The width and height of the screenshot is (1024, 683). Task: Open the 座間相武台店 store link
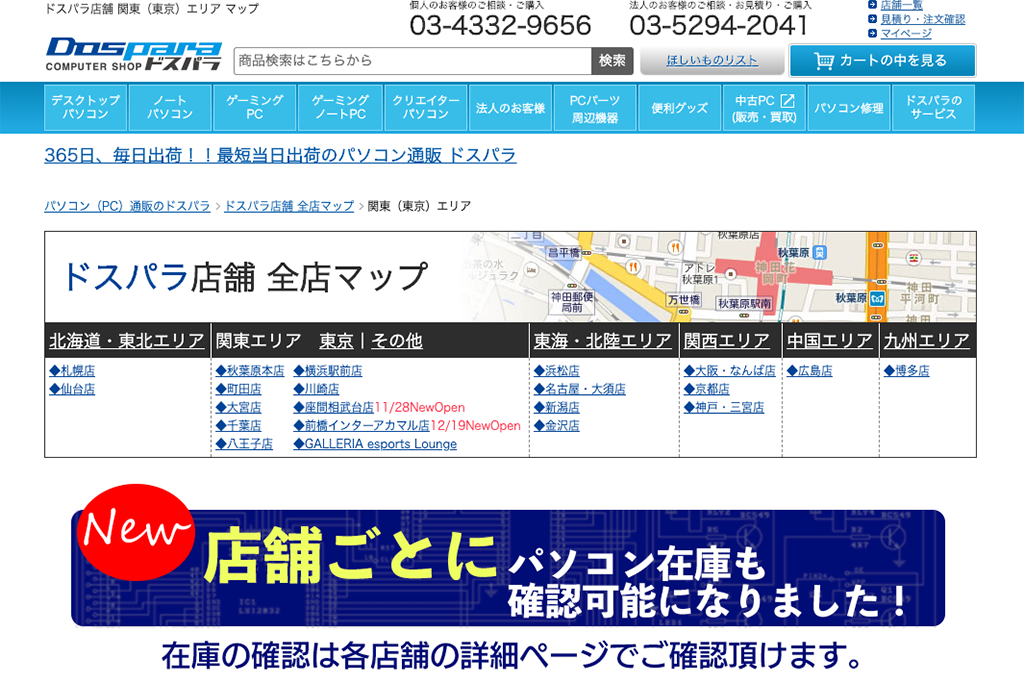334,407
